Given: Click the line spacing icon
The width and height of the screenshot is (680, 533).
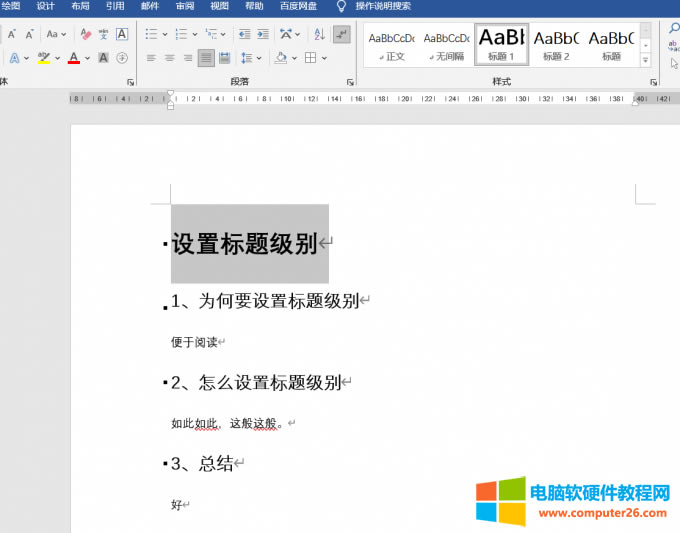Looking at the screenshot, I should pos(247,58).
